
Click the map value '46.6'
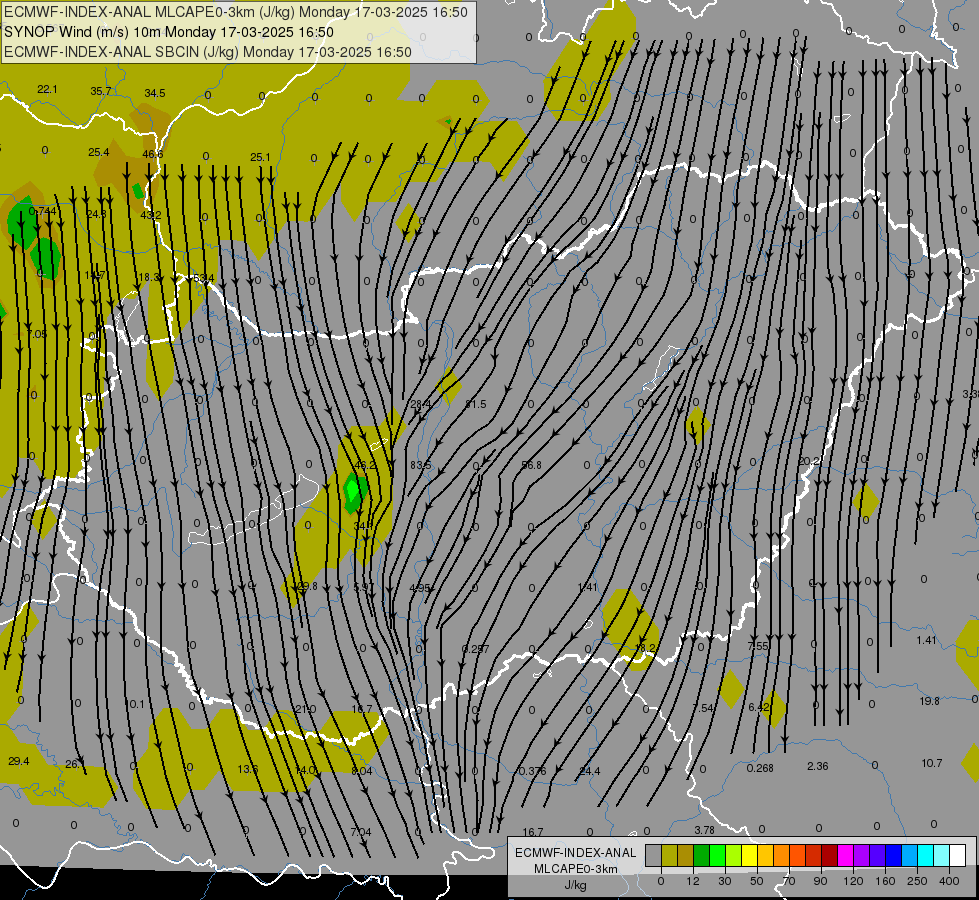(x=153, y=154)
